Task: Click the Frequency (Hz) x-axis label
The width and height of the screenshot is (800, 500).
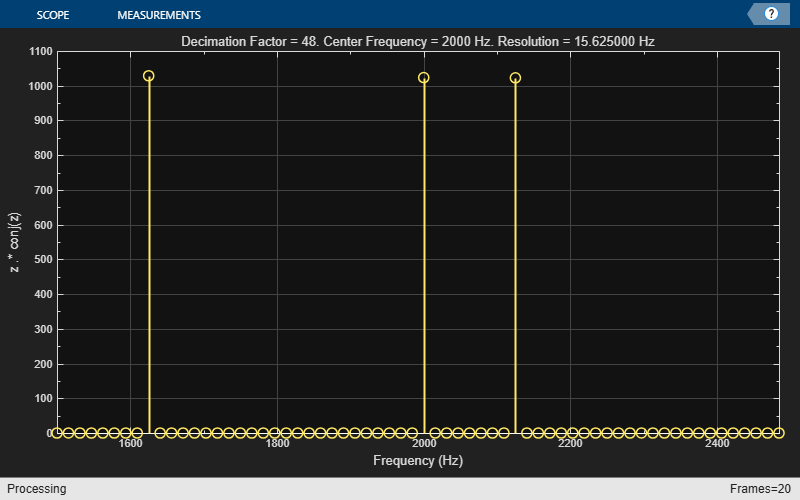Action: pos(418,461)
